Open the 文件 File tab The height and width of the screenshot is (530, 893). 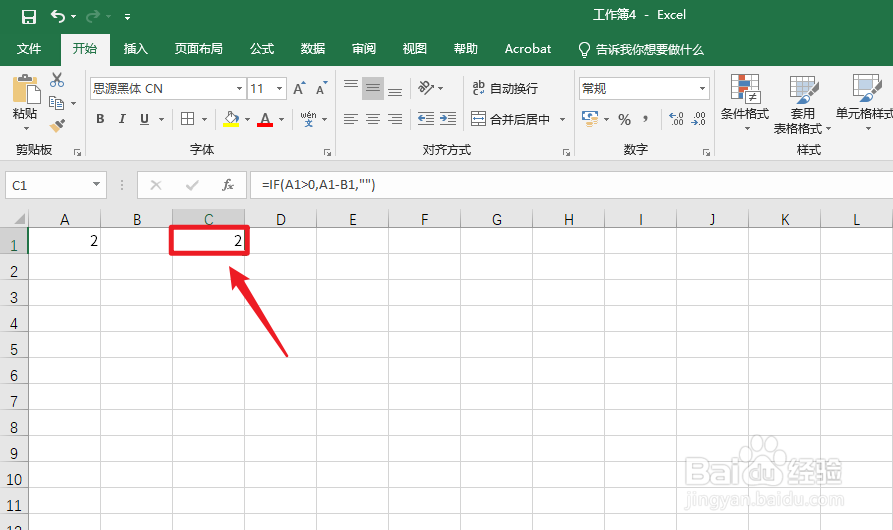pos(28,49)
